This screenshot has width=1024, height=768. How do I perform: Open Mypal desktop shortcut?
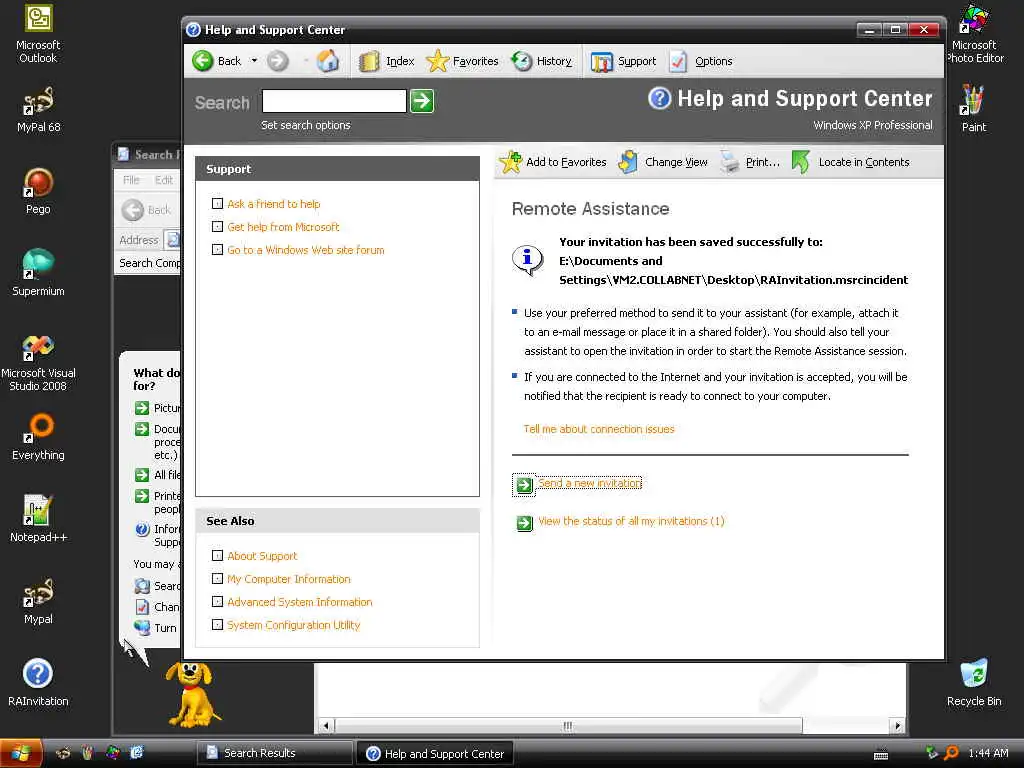point(38,601)
